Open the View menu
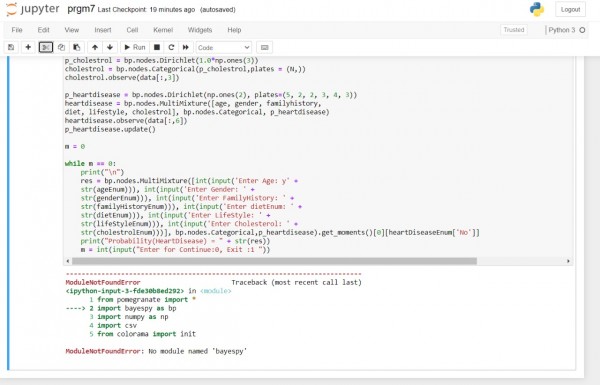 pyautogui.click(x=72, y=30)
